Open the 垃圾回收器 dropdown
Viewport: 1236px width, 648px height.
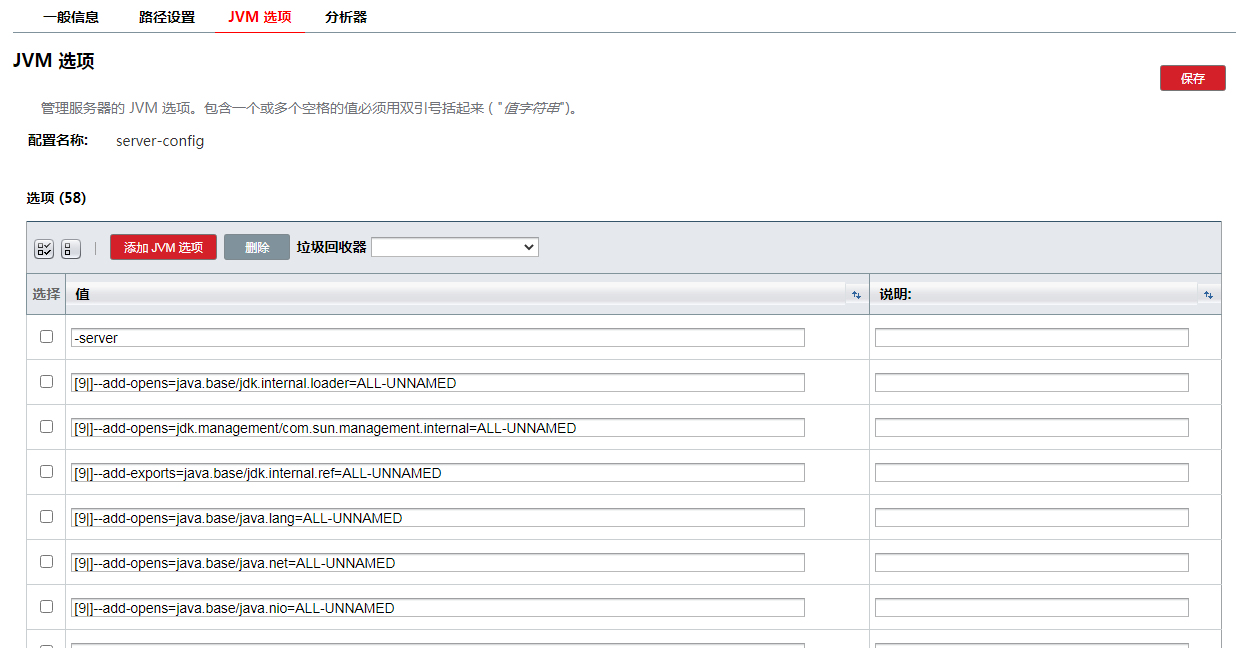tap(454, 247)
